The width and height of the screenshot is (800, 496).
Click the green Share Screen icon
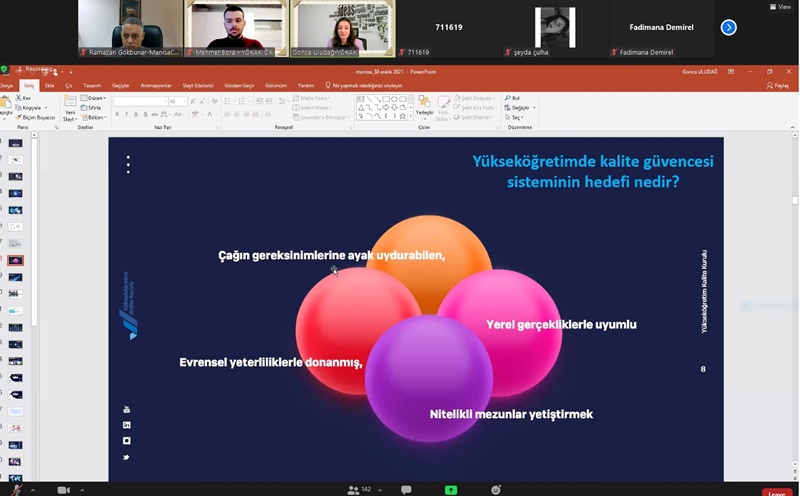(451, 490)
